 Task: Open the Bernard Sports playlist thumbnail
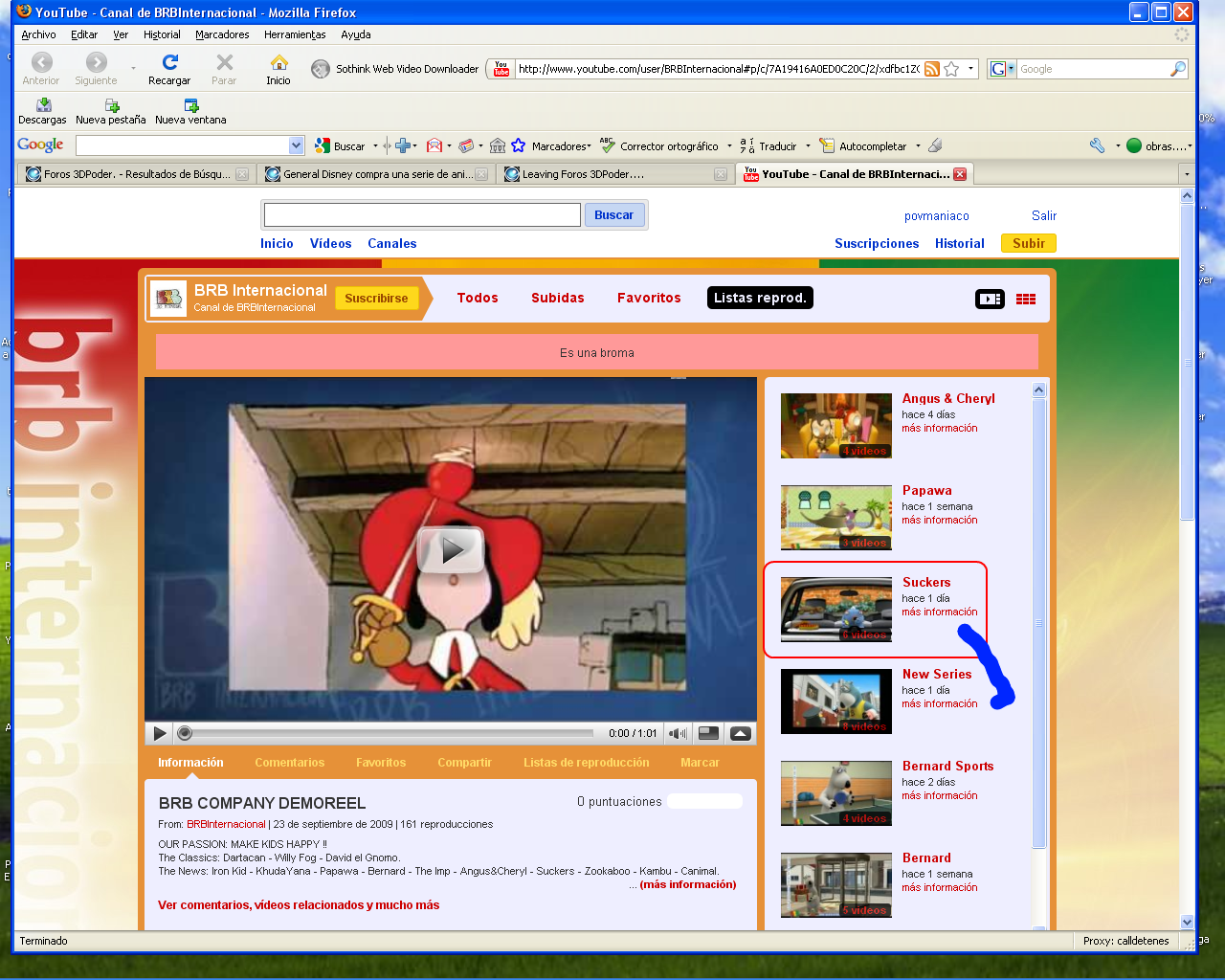(836, 793)
